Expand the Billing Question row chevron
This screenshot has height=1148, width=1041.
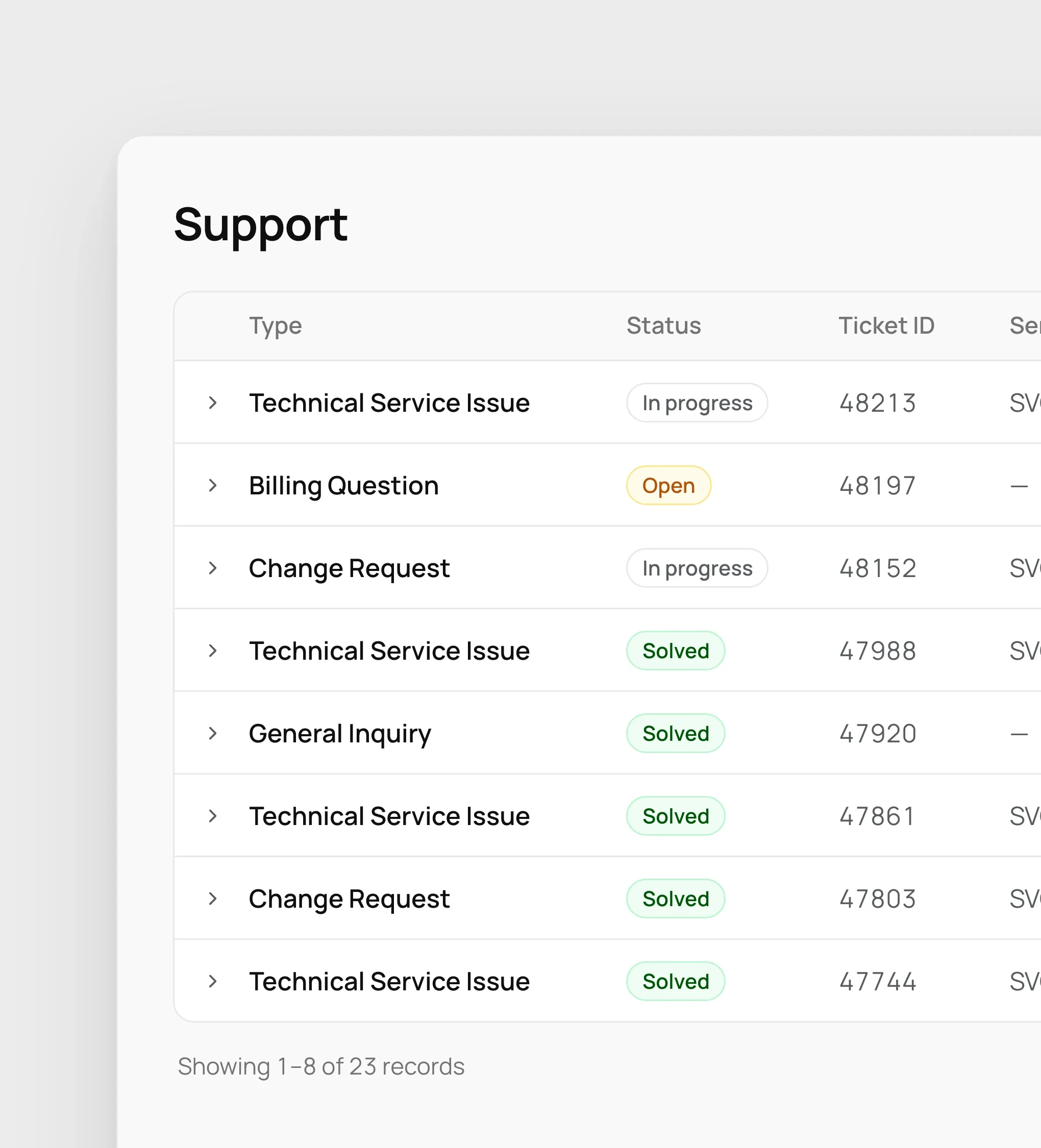pyautogui.click(x=212, y=485)
